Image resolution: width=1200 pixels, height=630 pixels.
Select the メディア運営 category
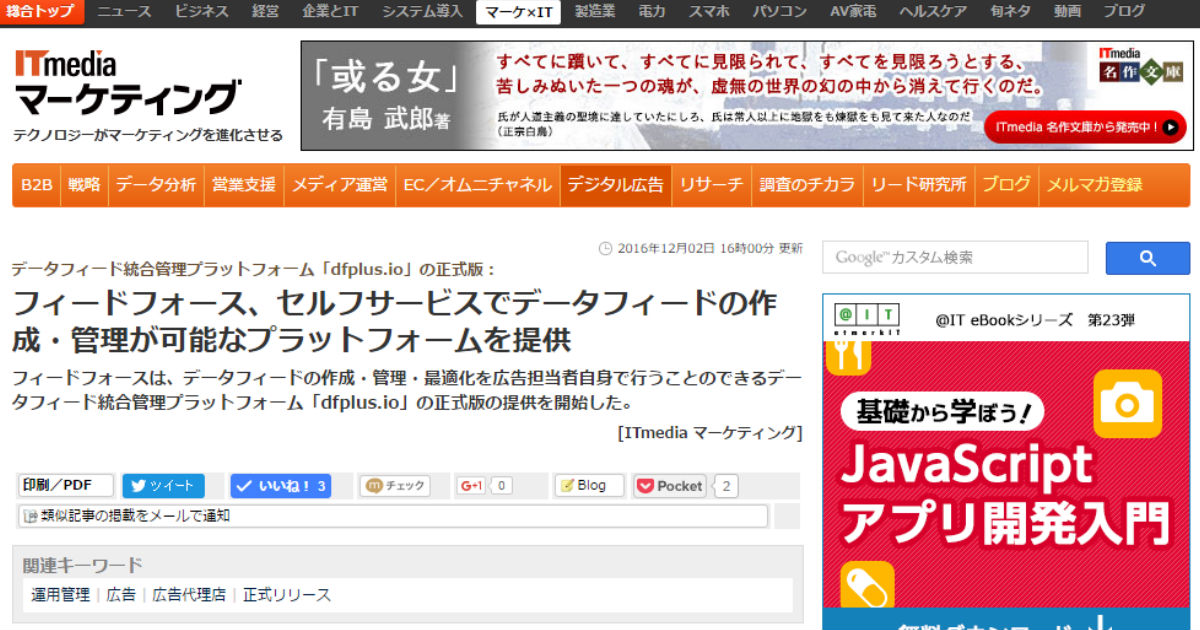(339, 185)
